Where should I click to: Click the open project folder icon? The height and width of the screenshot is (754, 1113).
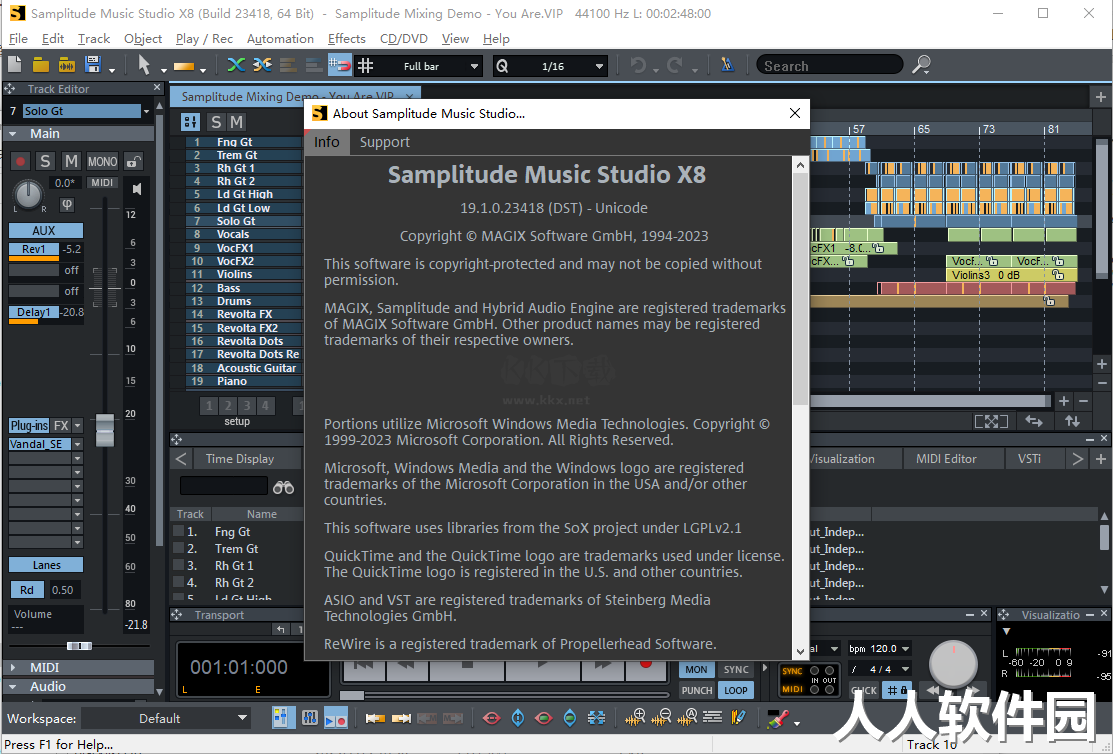[x=40, y=65]
